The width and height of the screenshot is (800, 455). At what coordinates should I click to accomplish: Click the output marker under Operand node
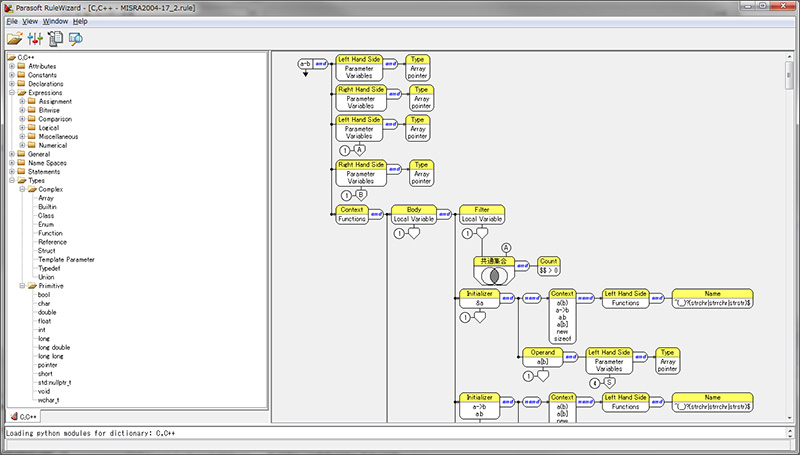pos(543,376)
